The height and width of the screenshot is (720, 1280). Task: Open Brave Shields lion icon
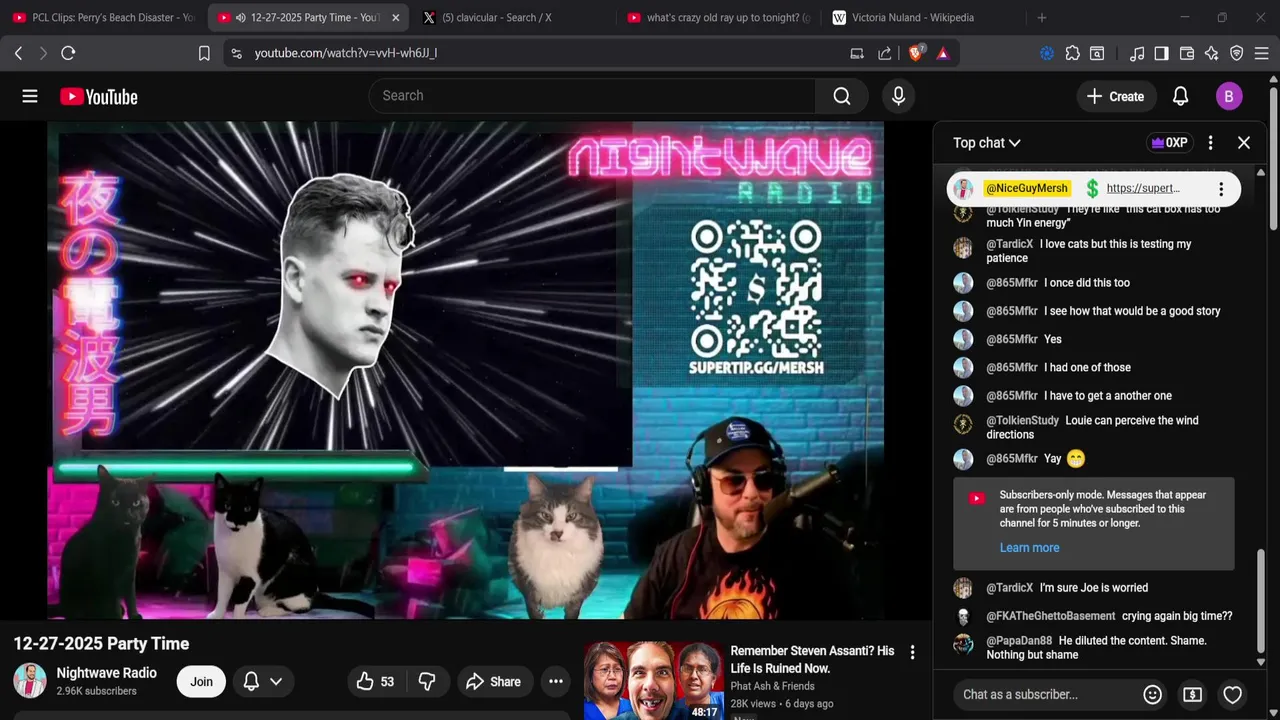pyautogui.click(x=915, y=53)
